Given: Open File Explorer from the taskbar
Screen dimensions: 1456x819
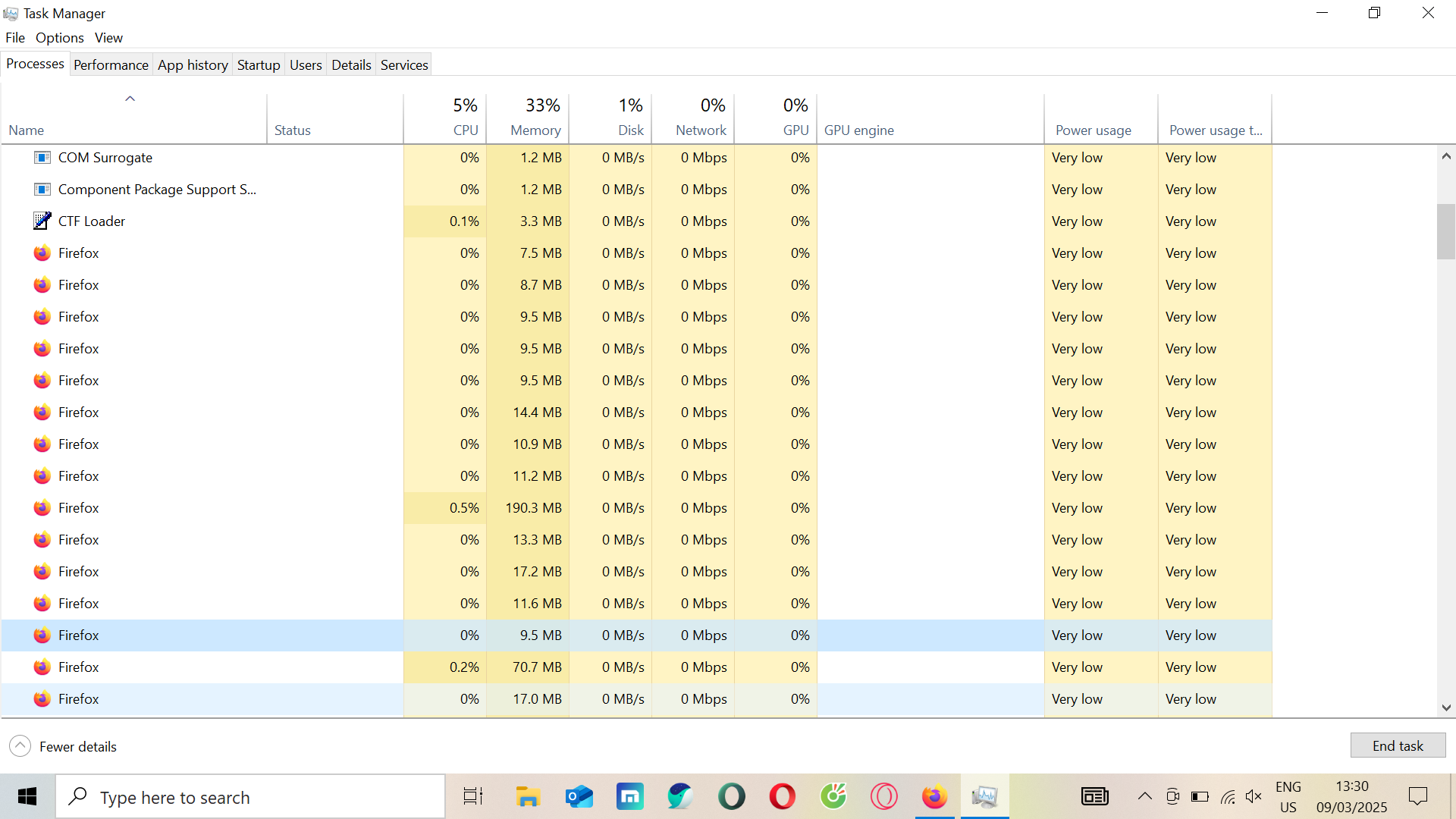Looking at the screenshot, I should pyautogui.click(x=528, y=796).
